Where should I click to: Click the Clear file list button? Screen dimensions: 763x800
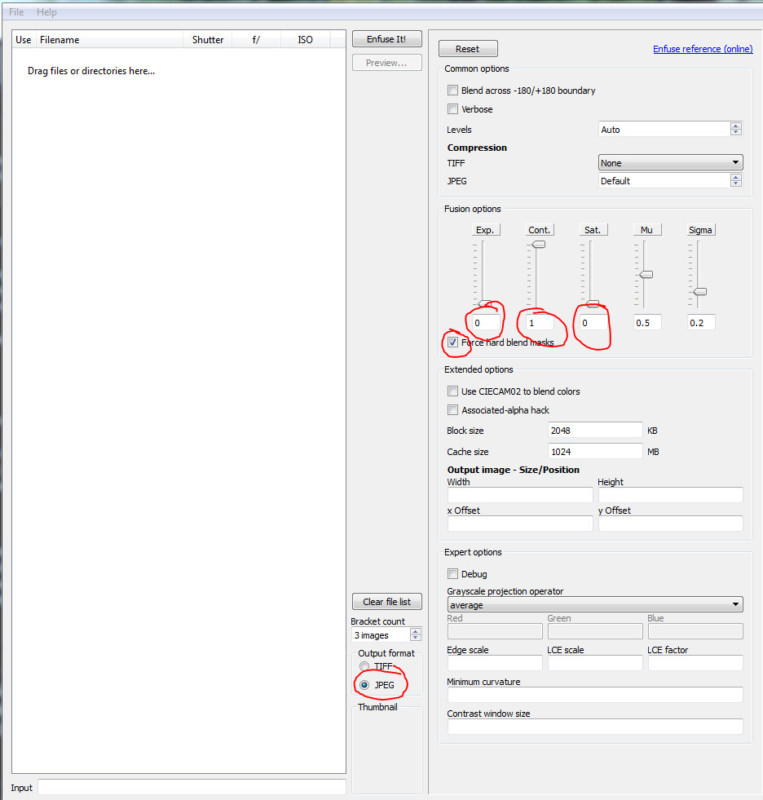pos(386,602)
